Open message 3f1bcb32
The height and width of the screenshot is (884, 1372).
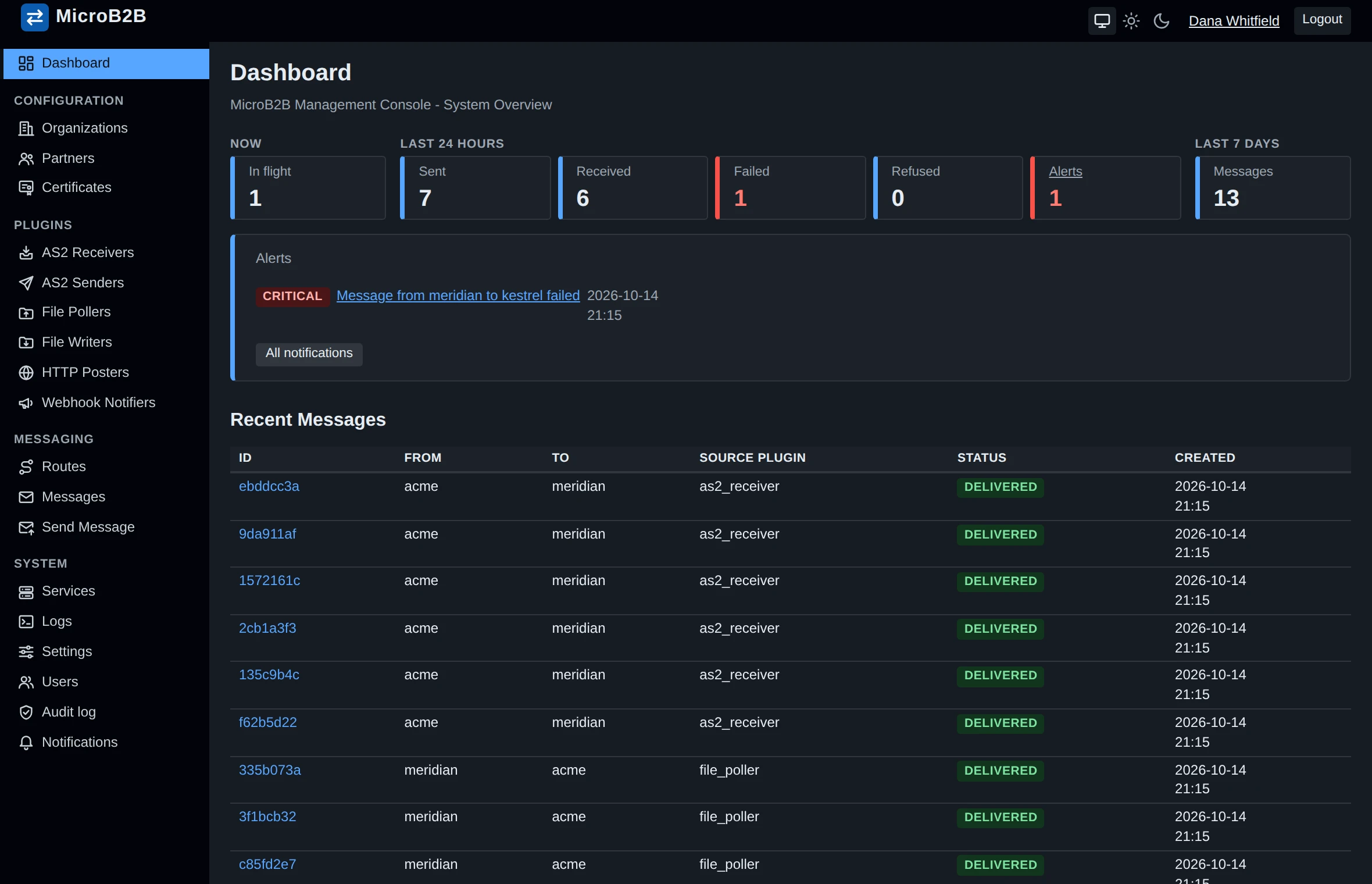point(267,817)
